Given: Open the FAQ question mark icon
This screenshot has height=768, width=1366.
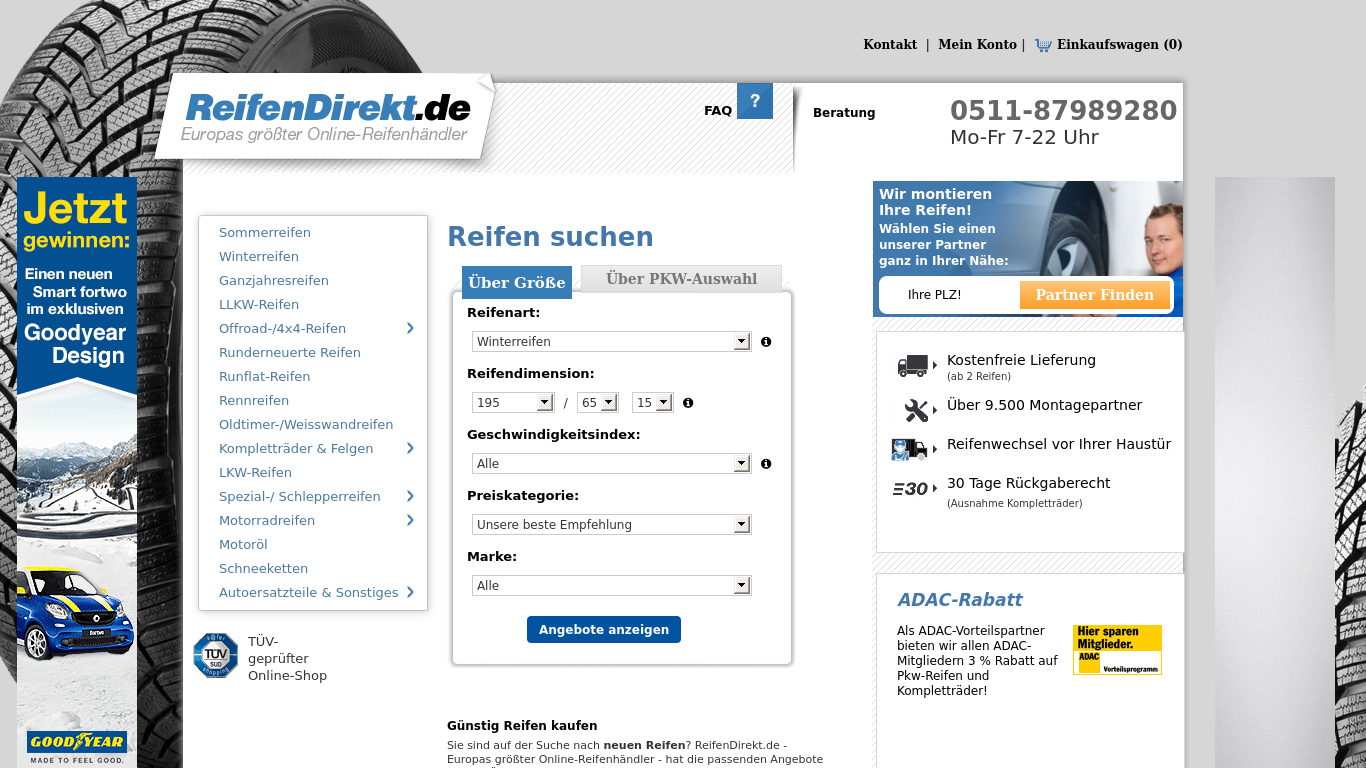Looking at the screenshot, I should [x=757, y=100].
